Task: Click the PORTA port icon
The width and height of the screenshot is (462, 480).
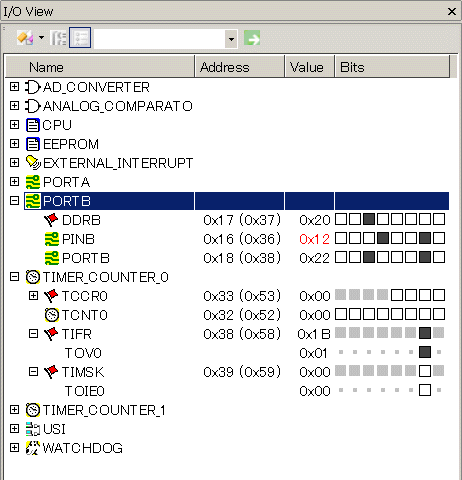Action: tap(33, 182)
